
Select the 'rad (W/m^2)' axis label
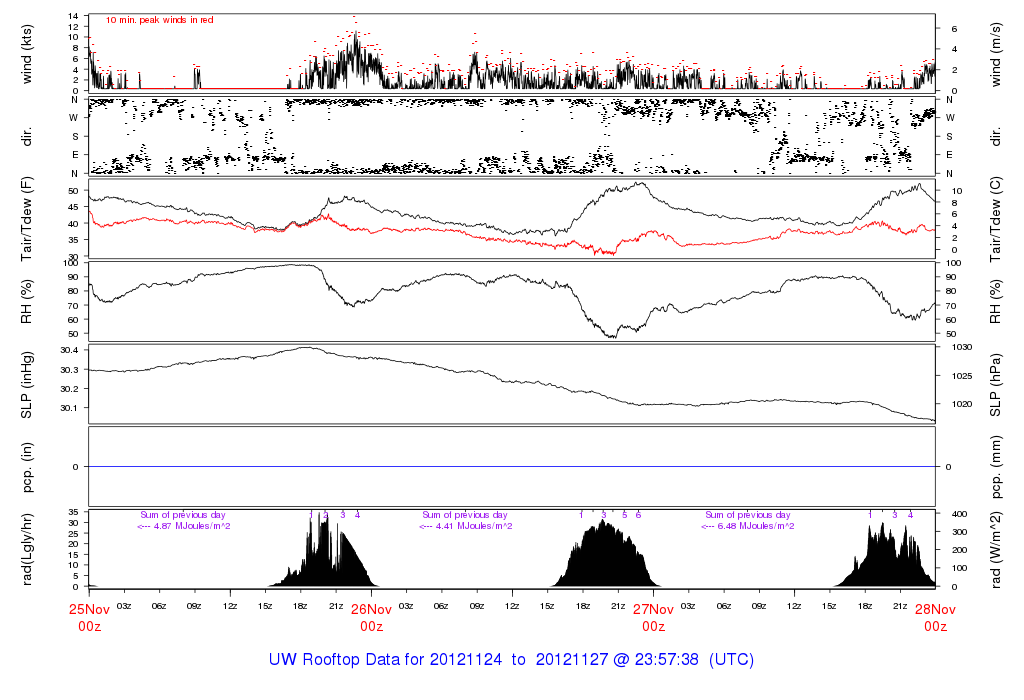click(x=995, y=550)
